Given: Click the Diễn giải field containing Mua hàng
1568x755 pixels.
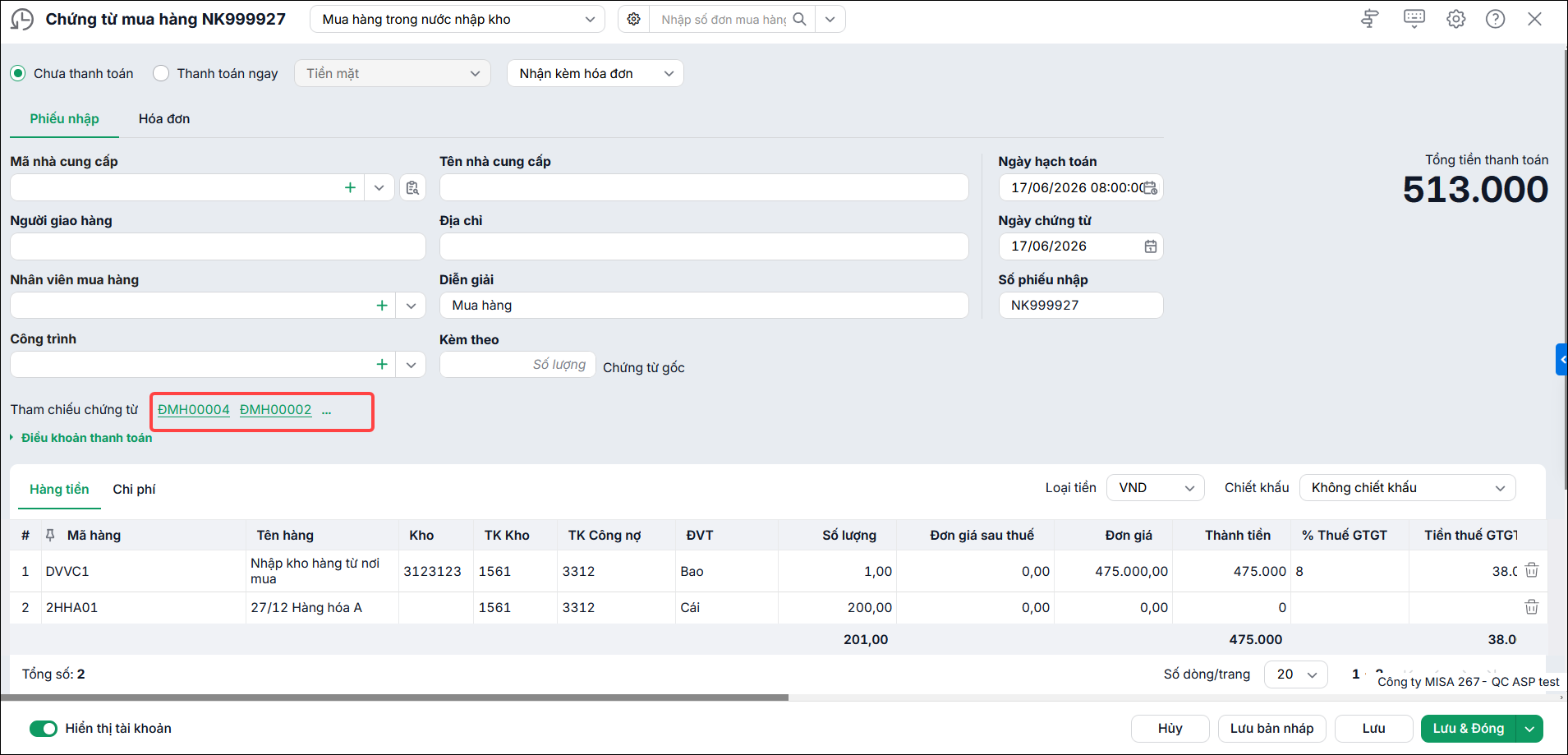Looking at the screenshot, I should tap(704, 306).
